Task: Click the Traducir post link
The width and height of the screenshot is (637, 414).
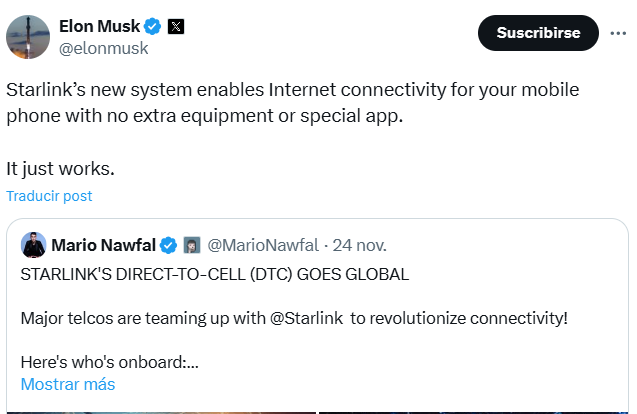Action: 49,196
